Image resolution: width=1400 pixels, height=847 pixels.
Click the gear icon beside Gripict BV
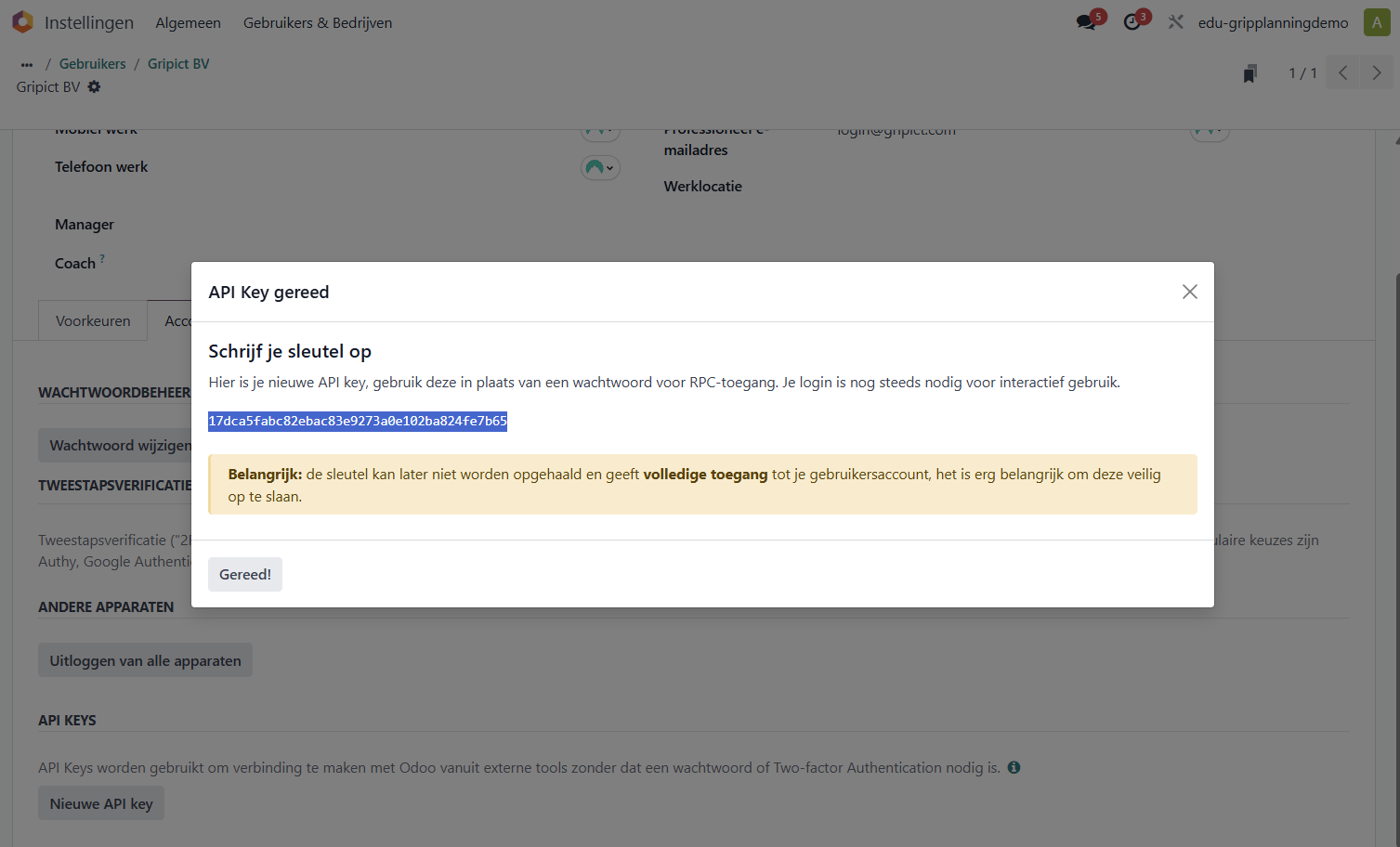click(x=94, y=87)
